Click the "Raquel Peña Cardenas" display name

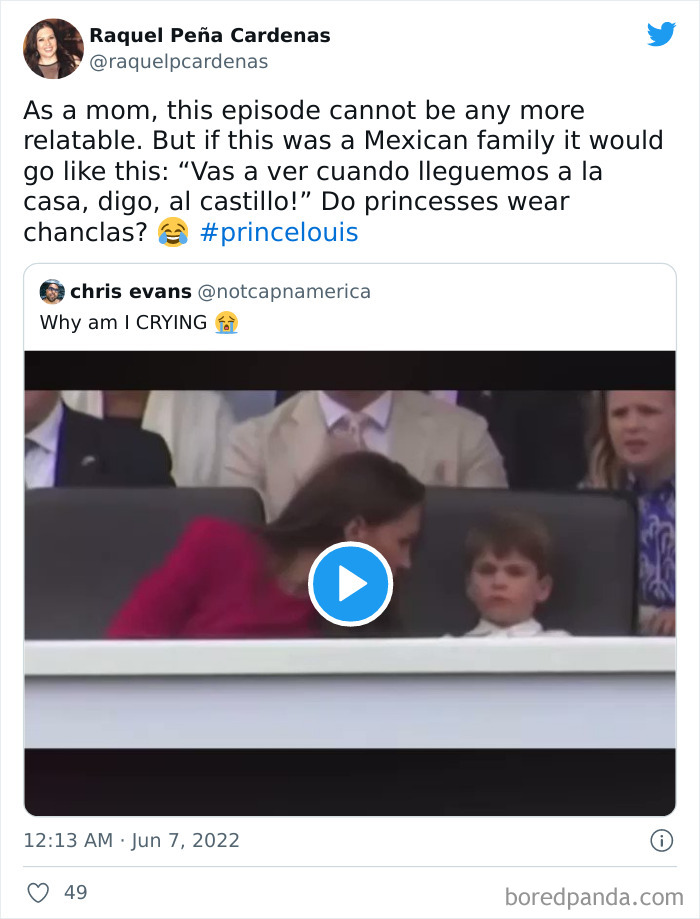click(x=210, y=36)
